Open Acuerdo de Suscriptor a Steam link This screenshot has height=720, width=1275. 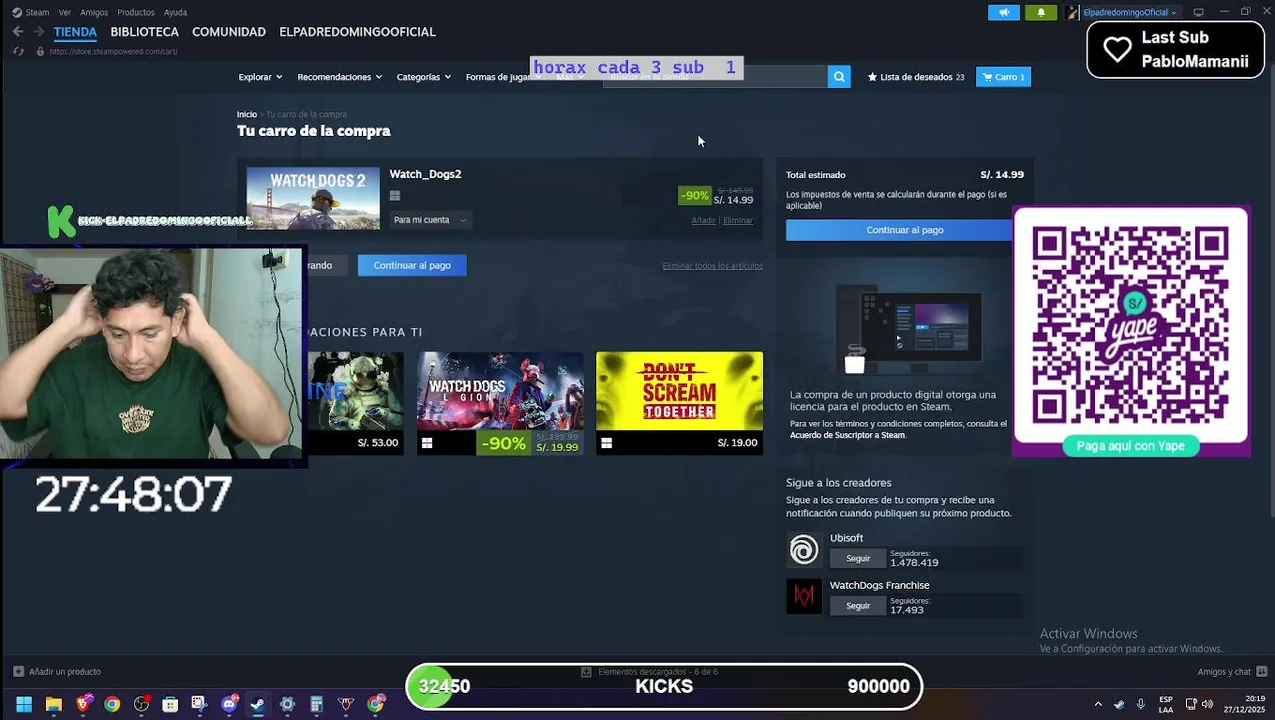[847, 435]
